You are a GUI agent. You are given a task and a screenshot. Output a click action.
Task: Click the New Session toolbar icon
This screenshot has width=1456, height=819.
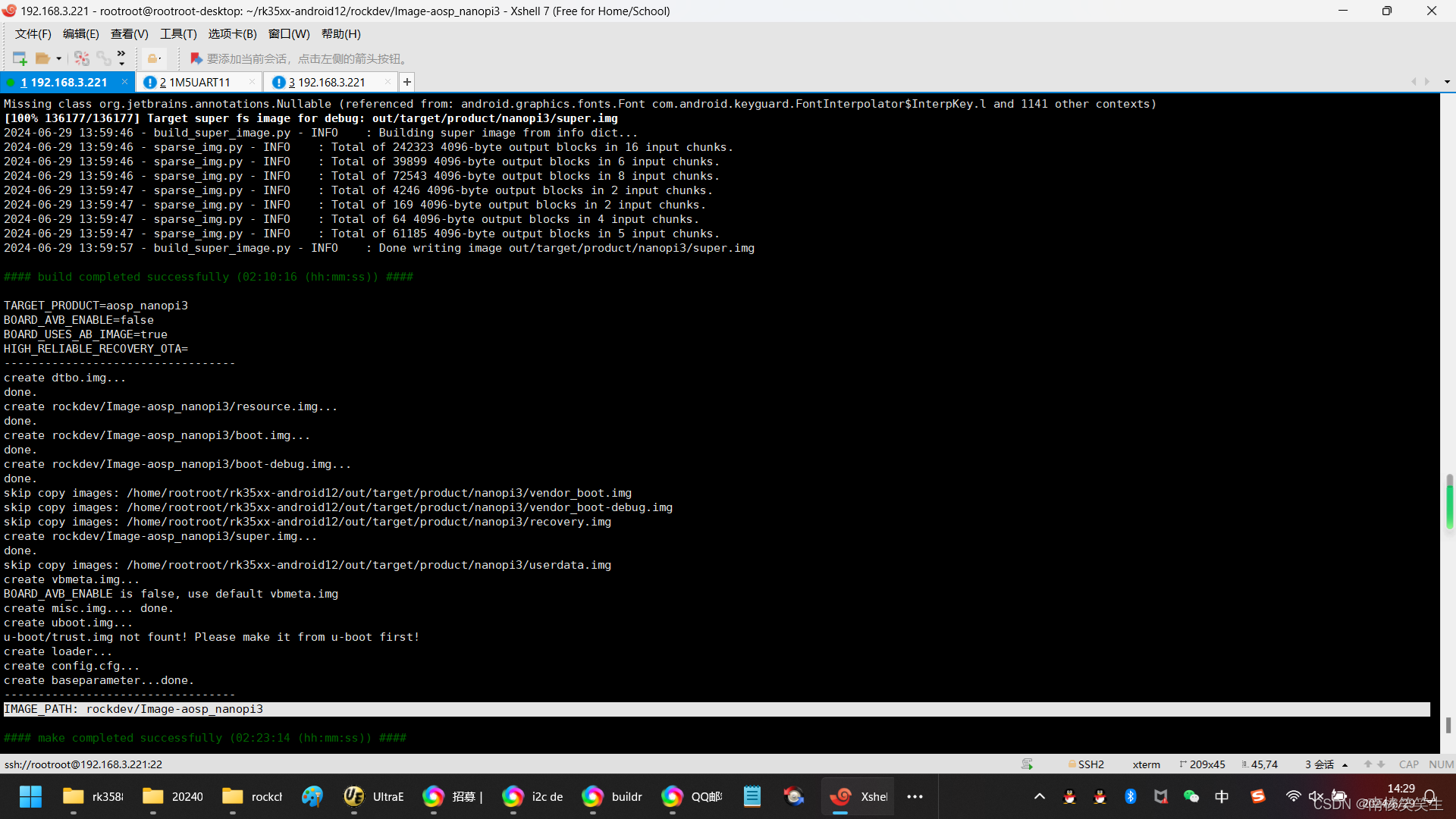pos(20,58)
